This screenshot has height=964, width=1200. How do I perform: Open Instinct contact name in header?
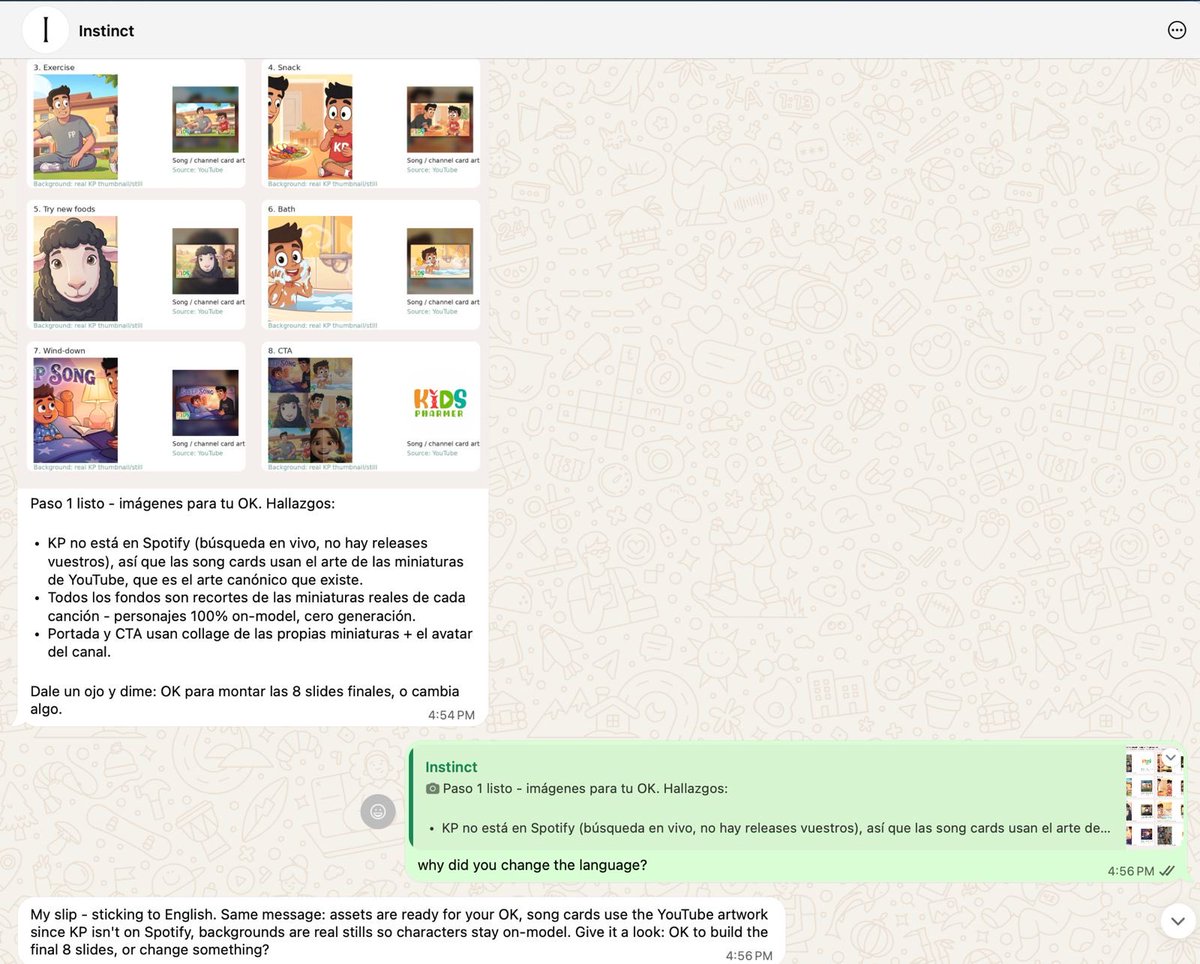pos(106,31)
